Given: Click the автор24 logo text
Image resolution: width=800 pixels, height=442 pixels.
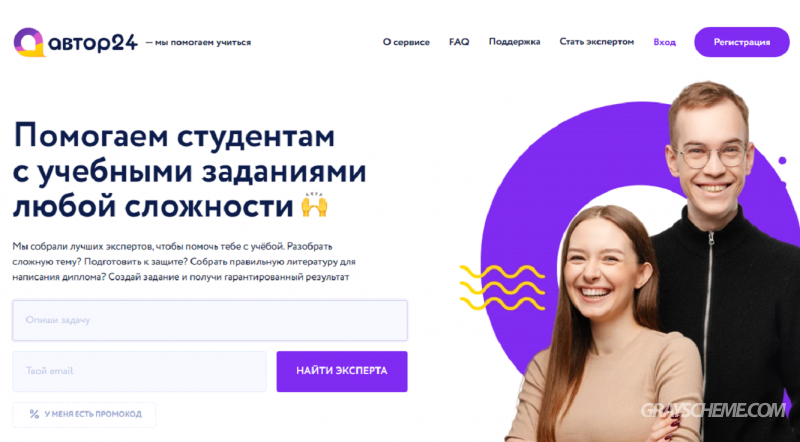Looking at the screenshot, I should pyautogui.click(x=93, y=43).
